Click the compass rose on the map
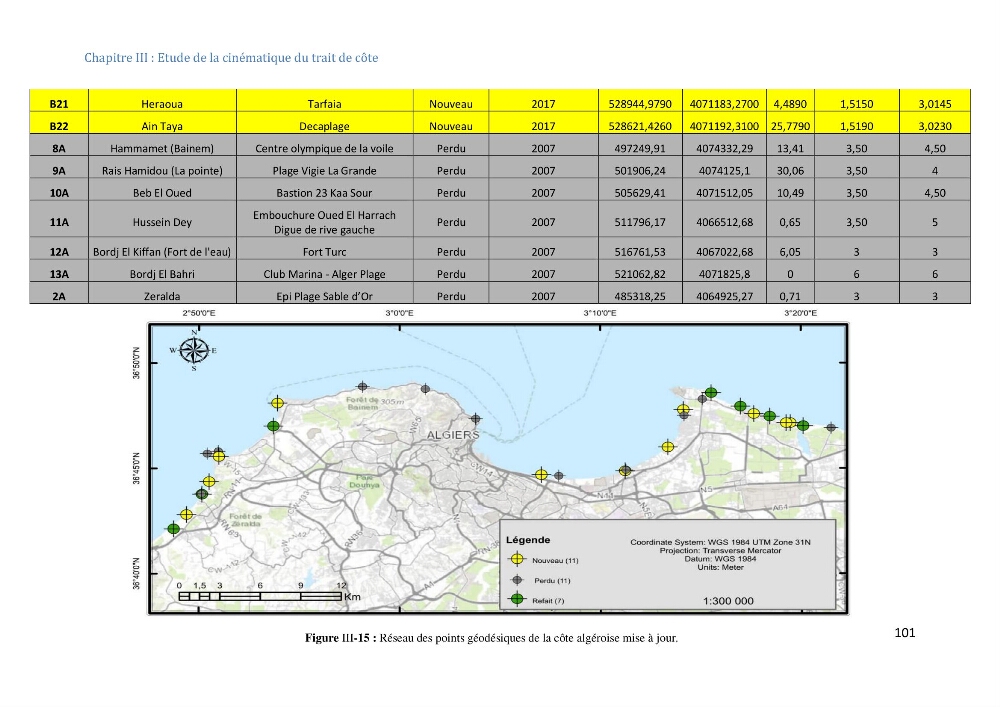This screenshot has width=1000, height=707. [194, 351]
